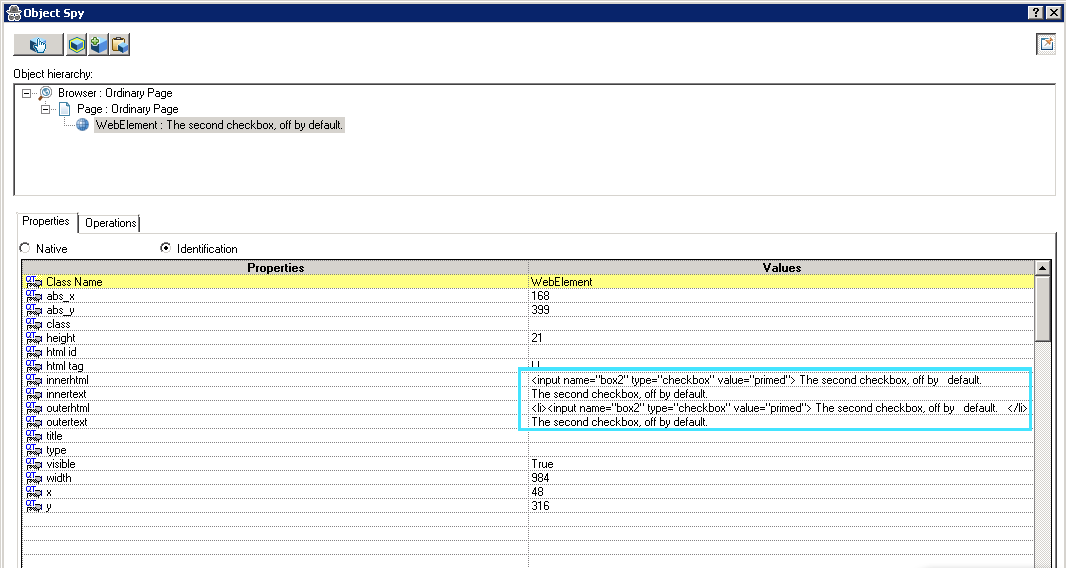
Task: Select WebElement second checkbox tree item
Action: pyautogui.click(x=219, y=125)
